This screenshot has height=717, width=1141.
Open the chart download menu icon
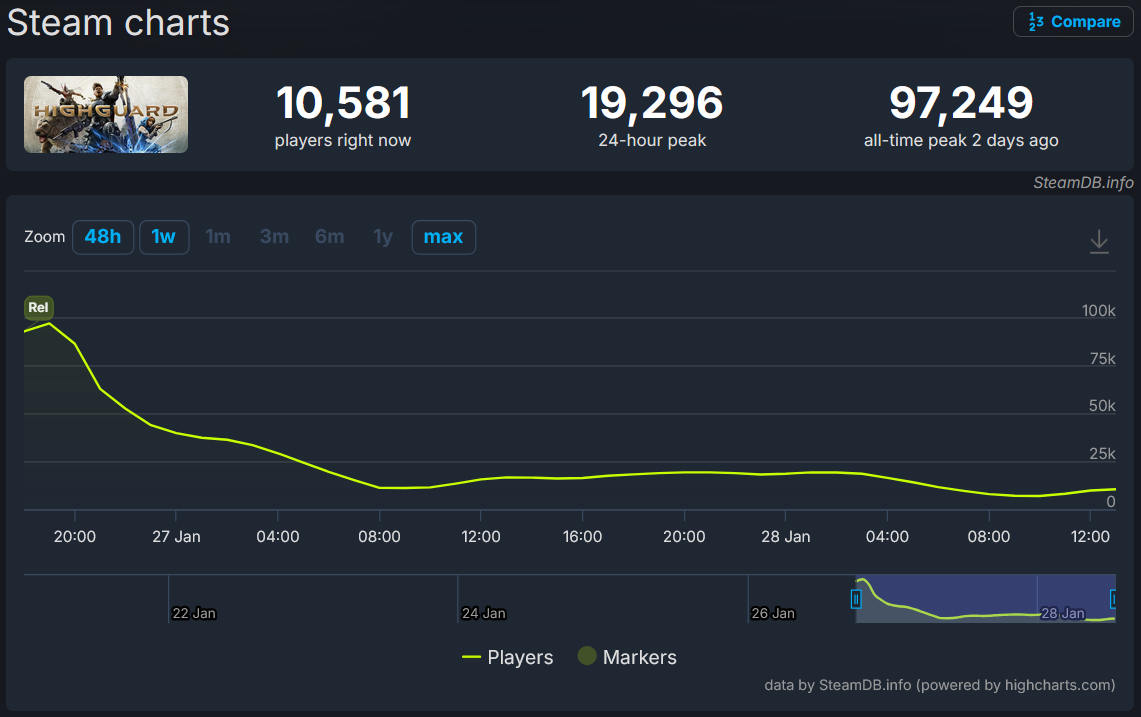[x=1099, y=242]
